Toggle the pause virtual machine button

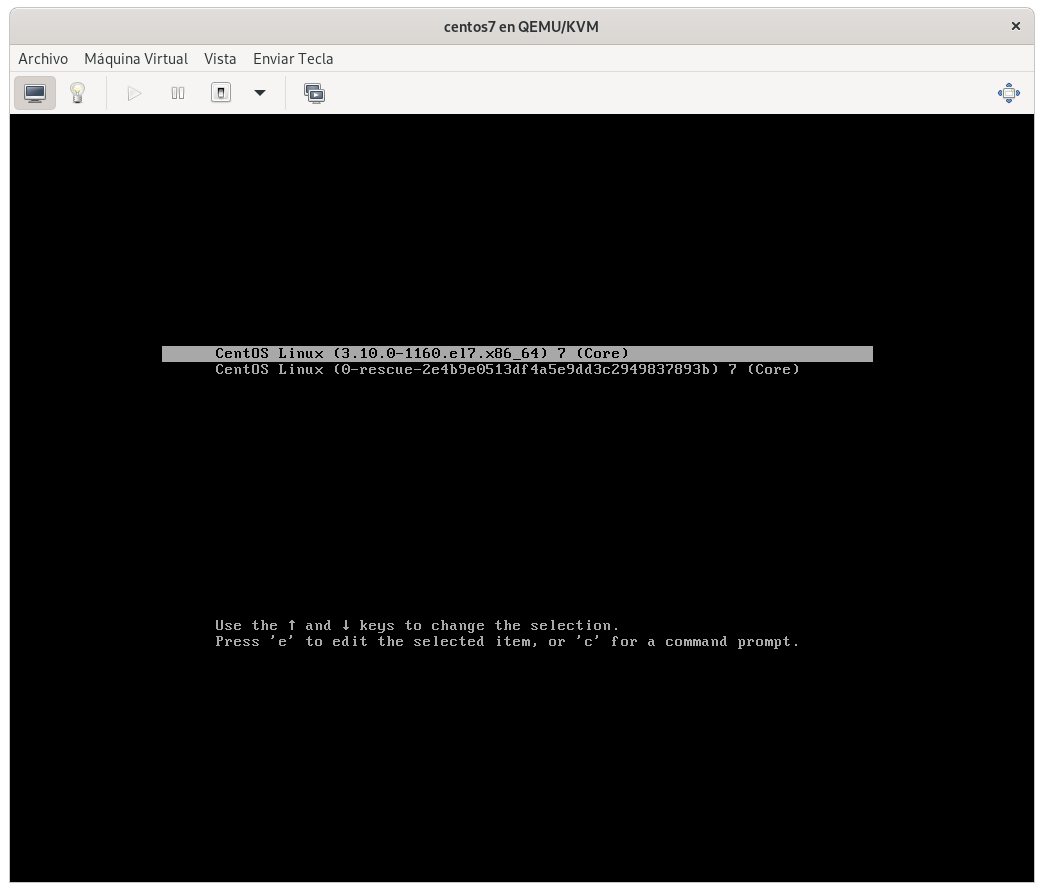point(178,93)
